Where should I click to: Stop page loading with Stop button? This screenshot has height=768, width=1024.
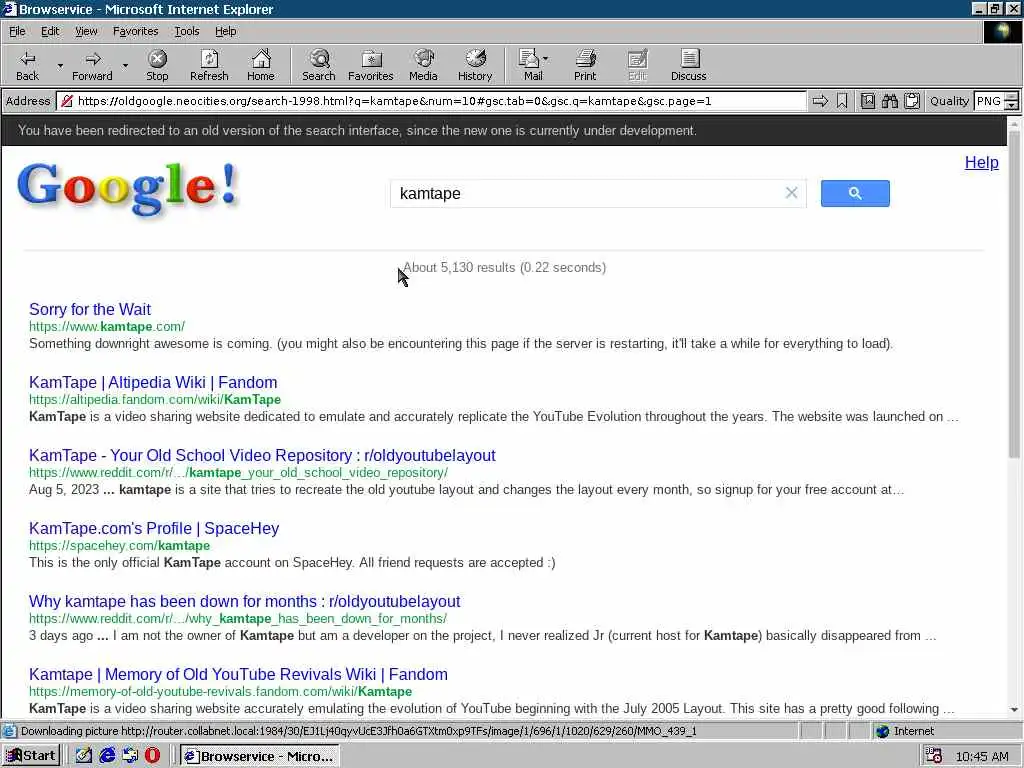click(x=157, y=65)
